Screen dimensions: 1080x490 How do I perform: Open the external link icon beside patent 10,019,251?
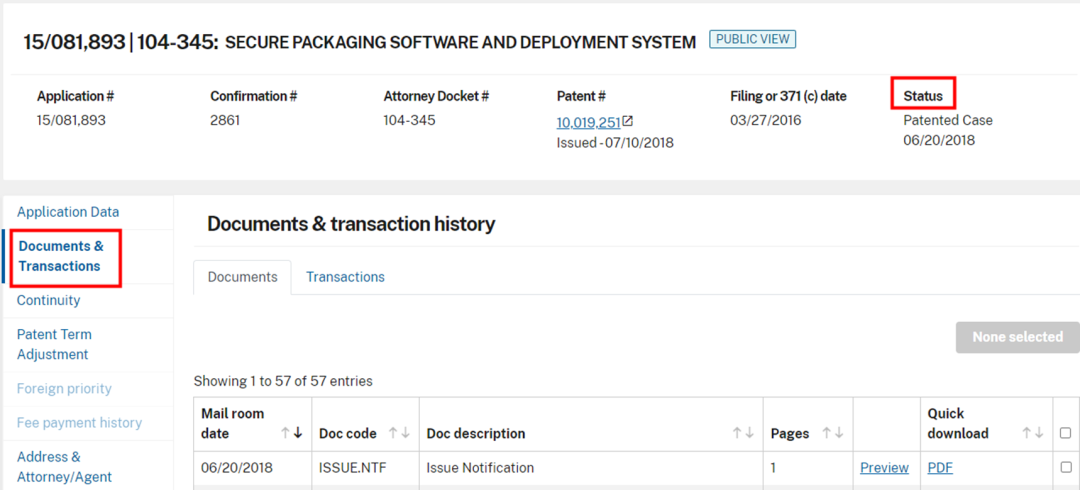click(628, 122)
